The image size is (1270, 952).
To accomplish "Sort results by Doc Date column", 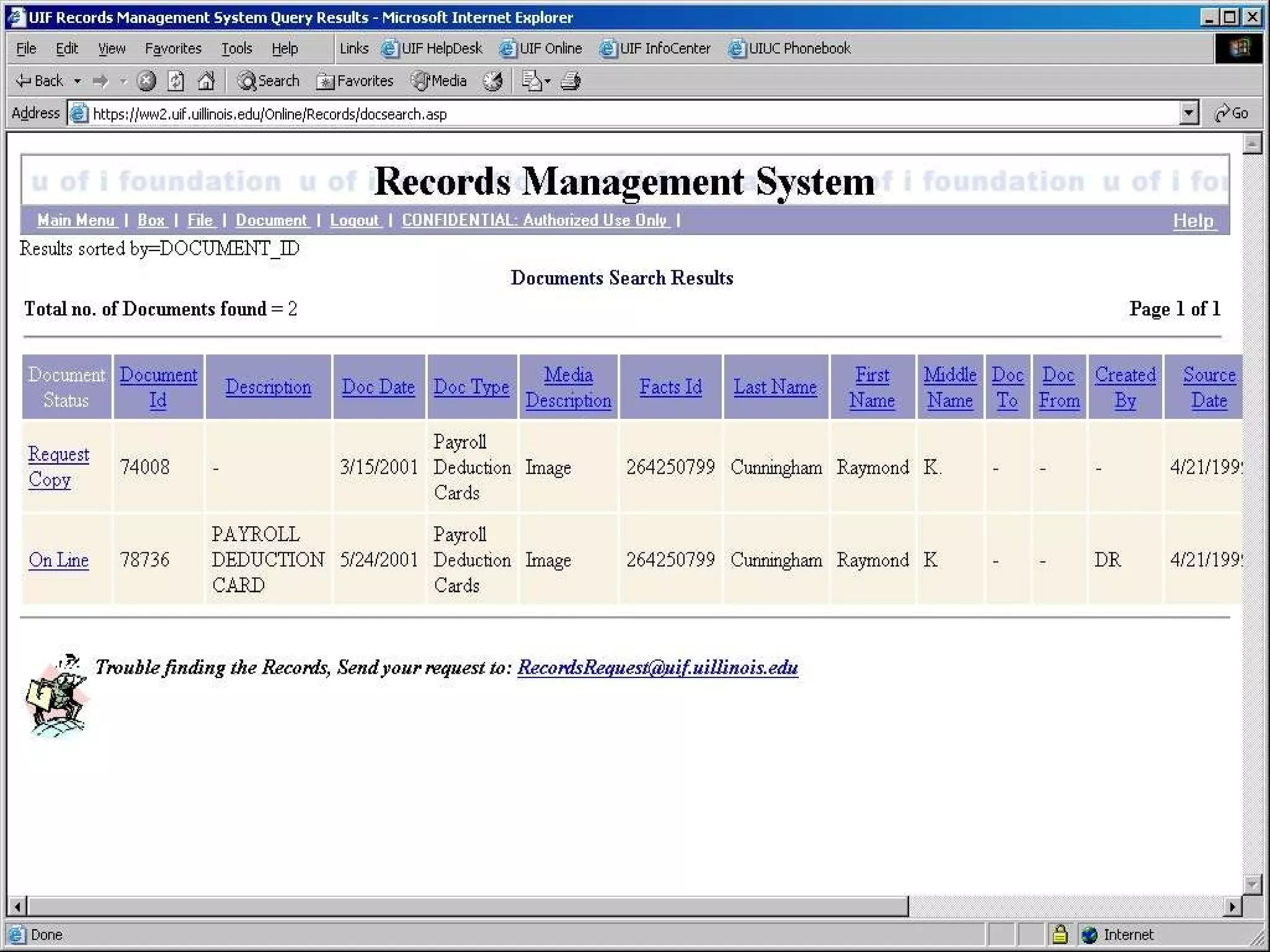I will point(378,387).
